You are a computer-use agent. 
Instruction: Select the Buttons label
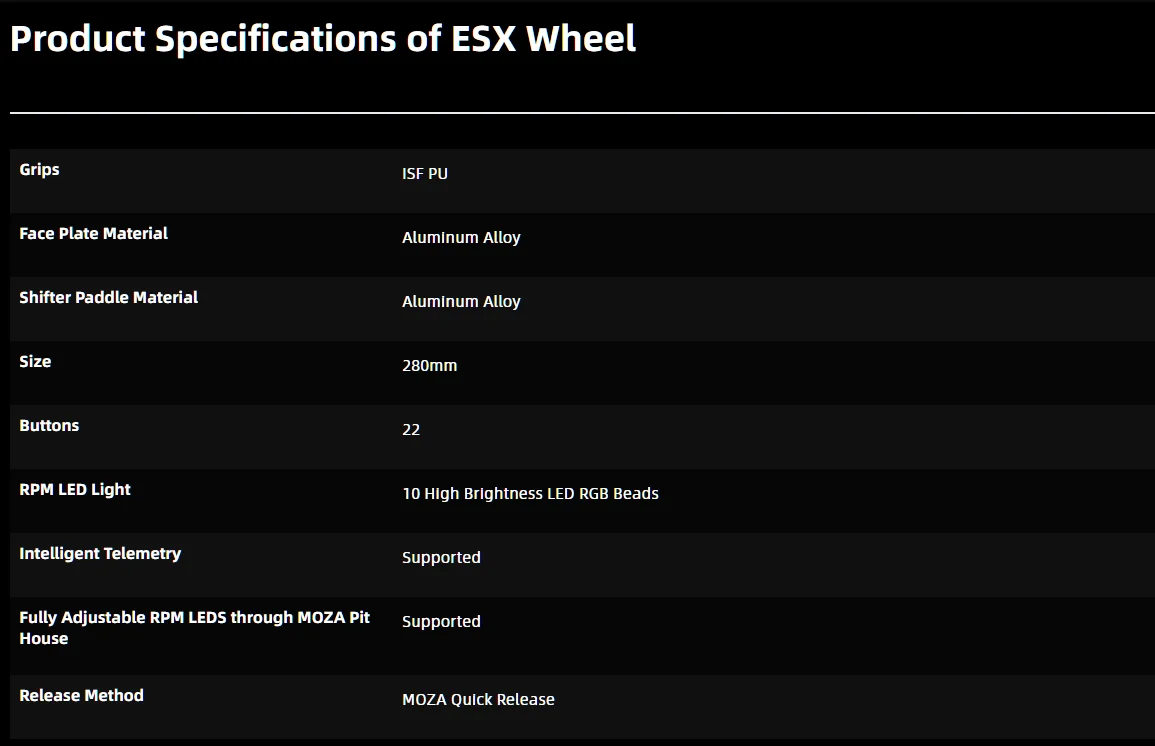click(49, 426)
